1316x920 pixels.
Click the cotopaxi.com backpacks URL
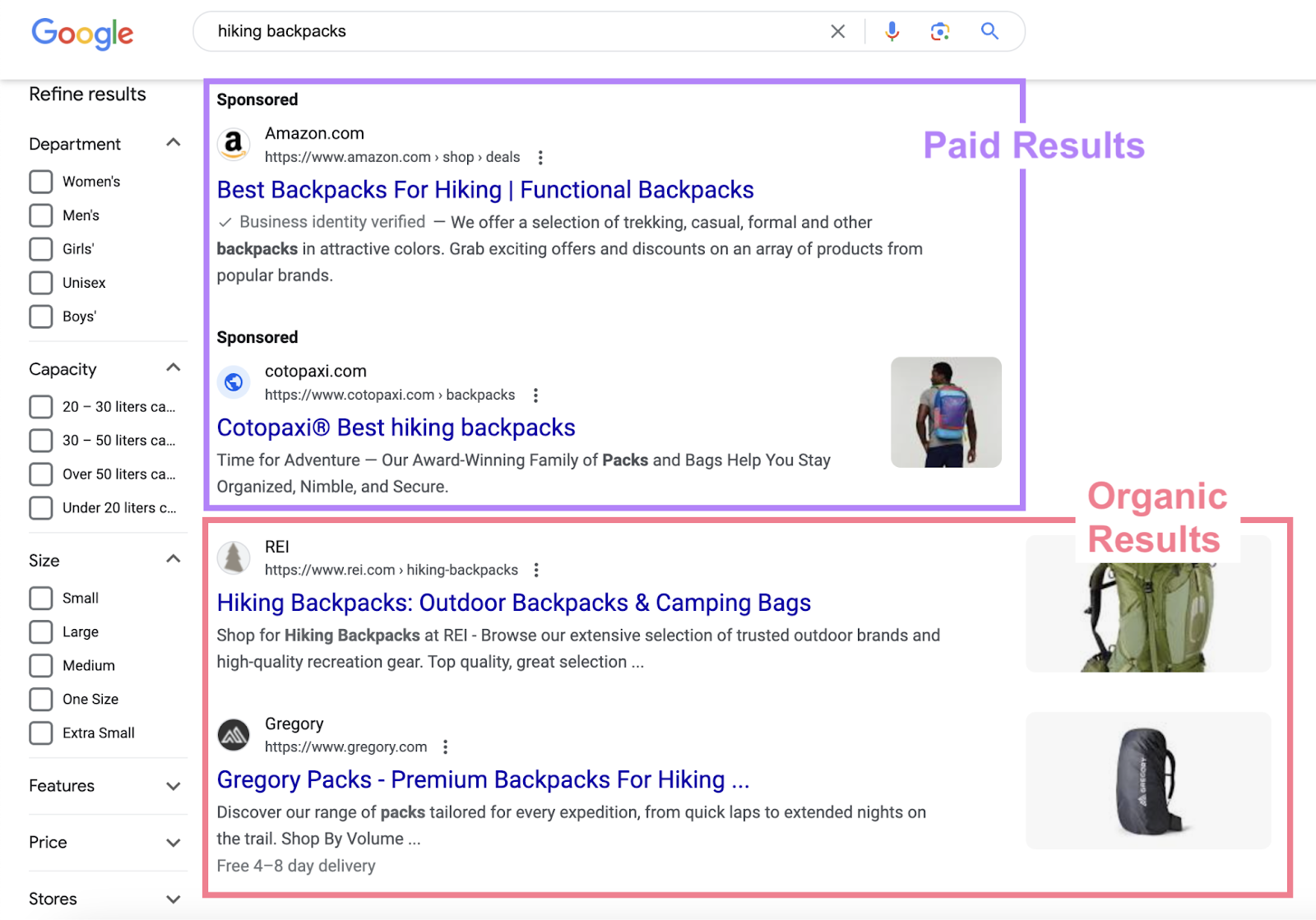click(x=390, y=395)
